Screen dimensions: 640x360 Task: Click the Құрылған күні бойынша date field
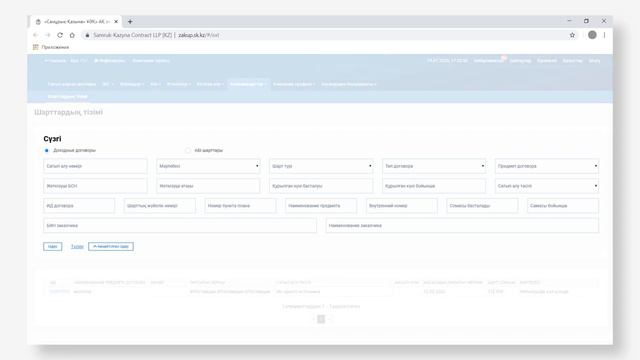434,186
